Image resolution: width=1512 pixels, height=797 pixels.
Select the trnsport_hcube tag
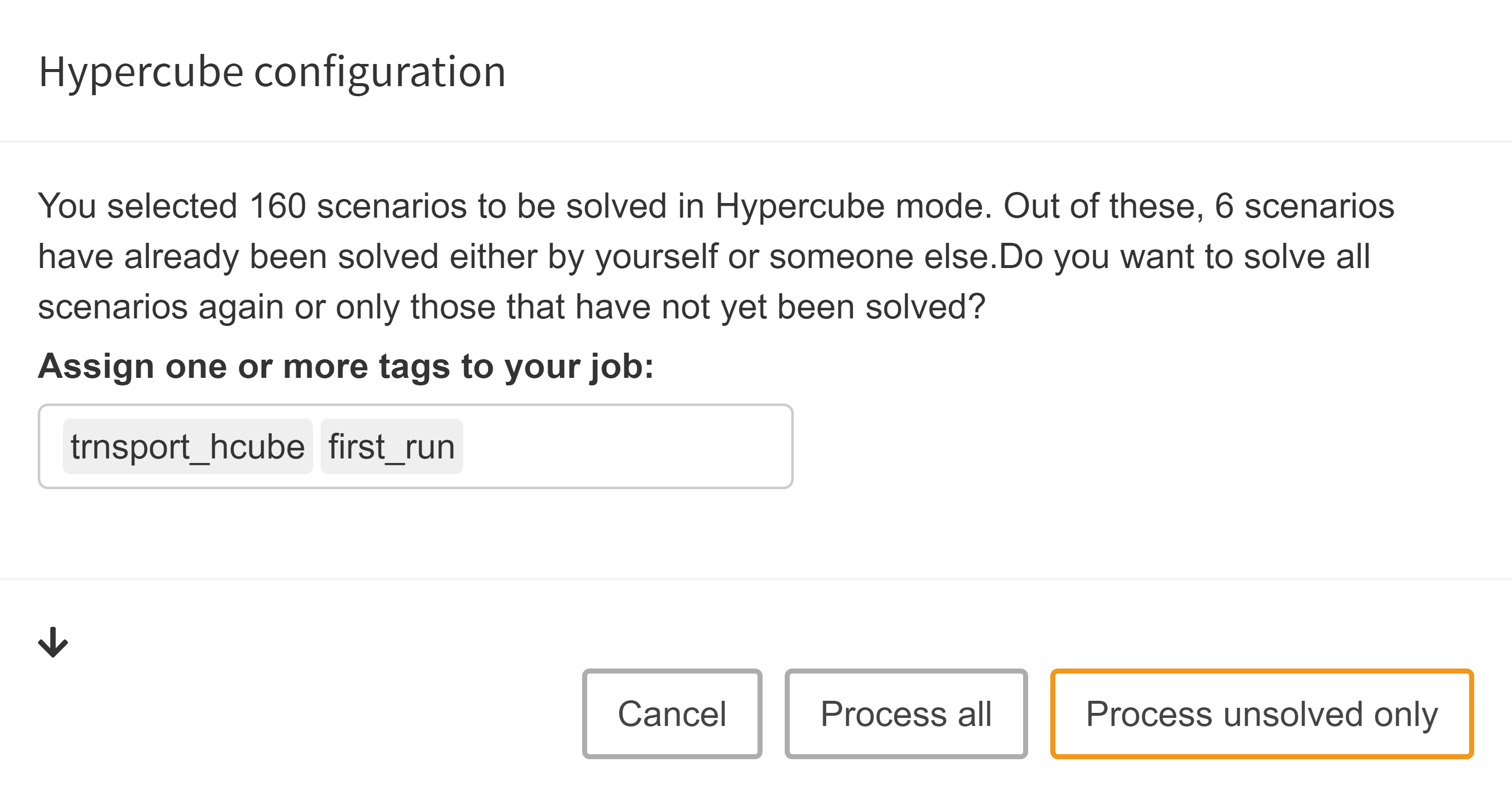(x=187, y=447)
